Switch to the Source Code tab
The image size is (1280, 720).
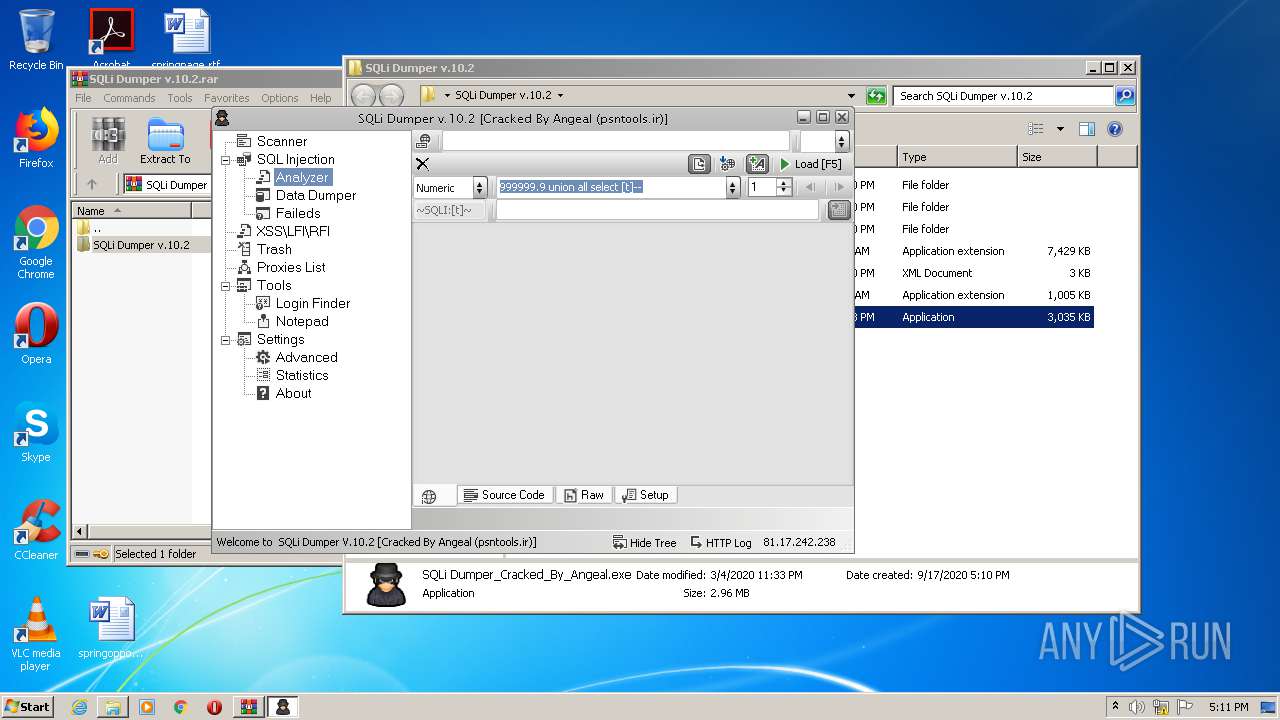pyautogui.click(x=505, y=495)
